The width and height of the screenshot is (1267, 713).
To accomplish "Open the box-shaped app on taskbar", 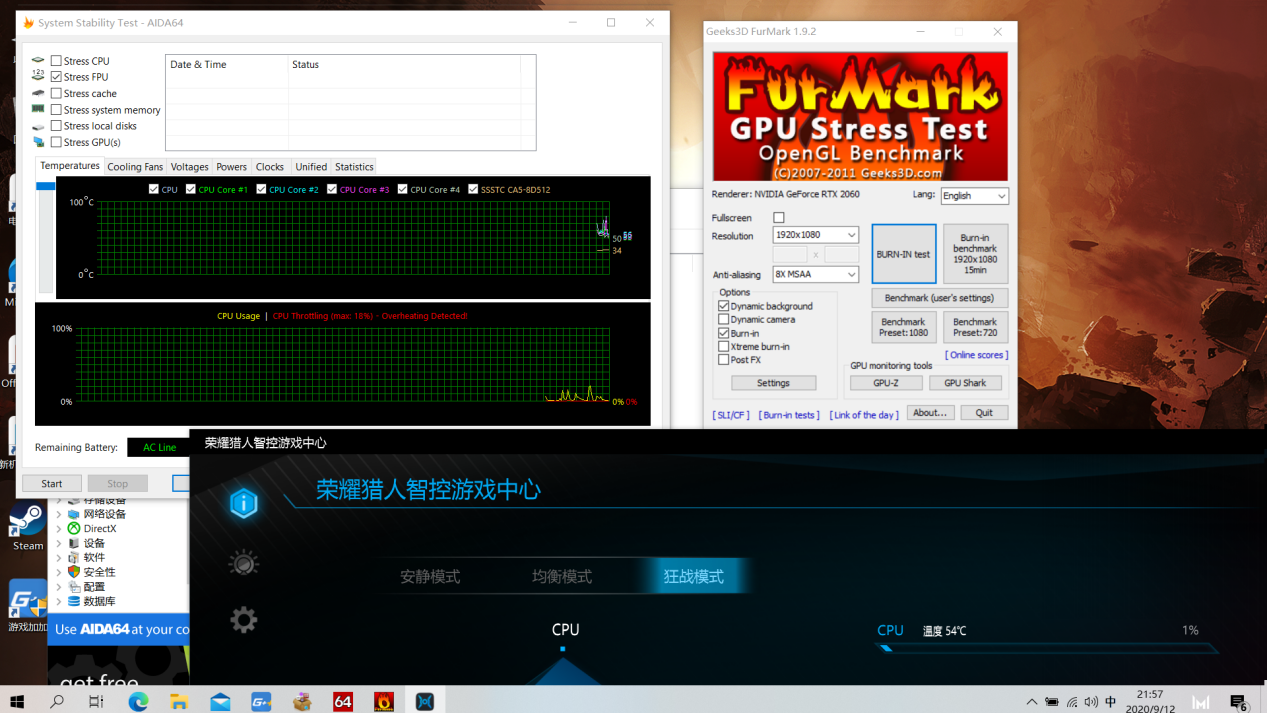I will click(302, 701).
